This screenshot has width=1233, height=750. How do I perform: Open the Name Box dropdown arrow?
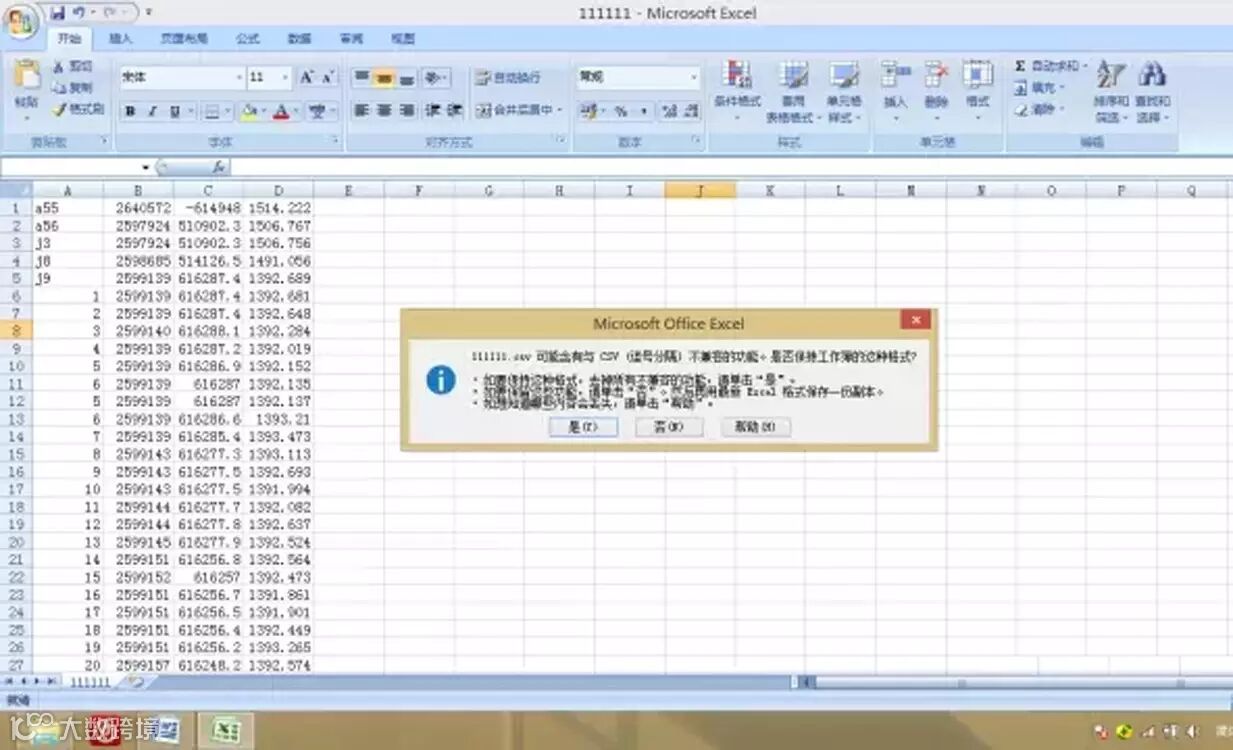pyautogui.click(x=146, y=167)
